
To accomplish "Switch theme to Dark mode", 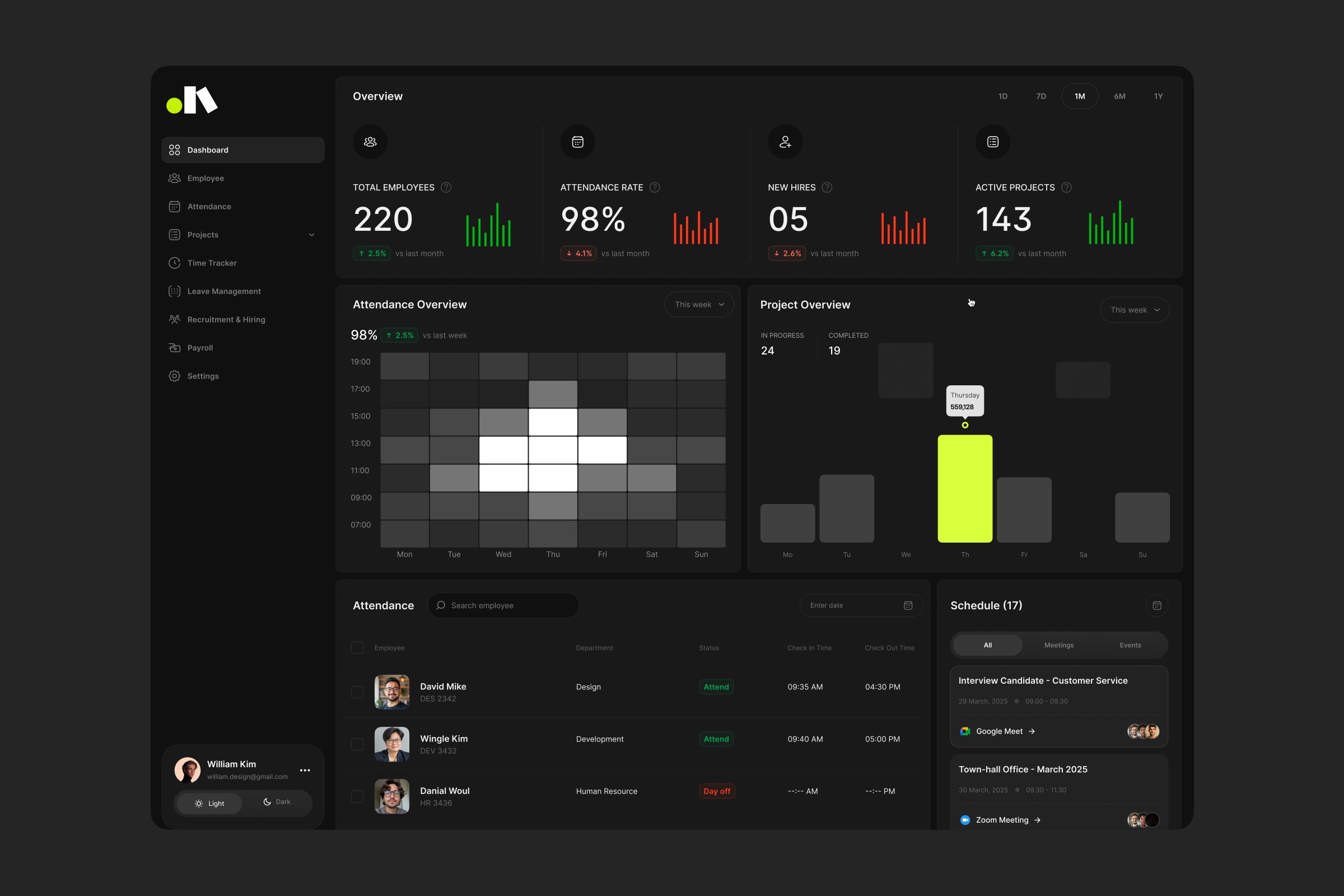I will pos(277,802).
